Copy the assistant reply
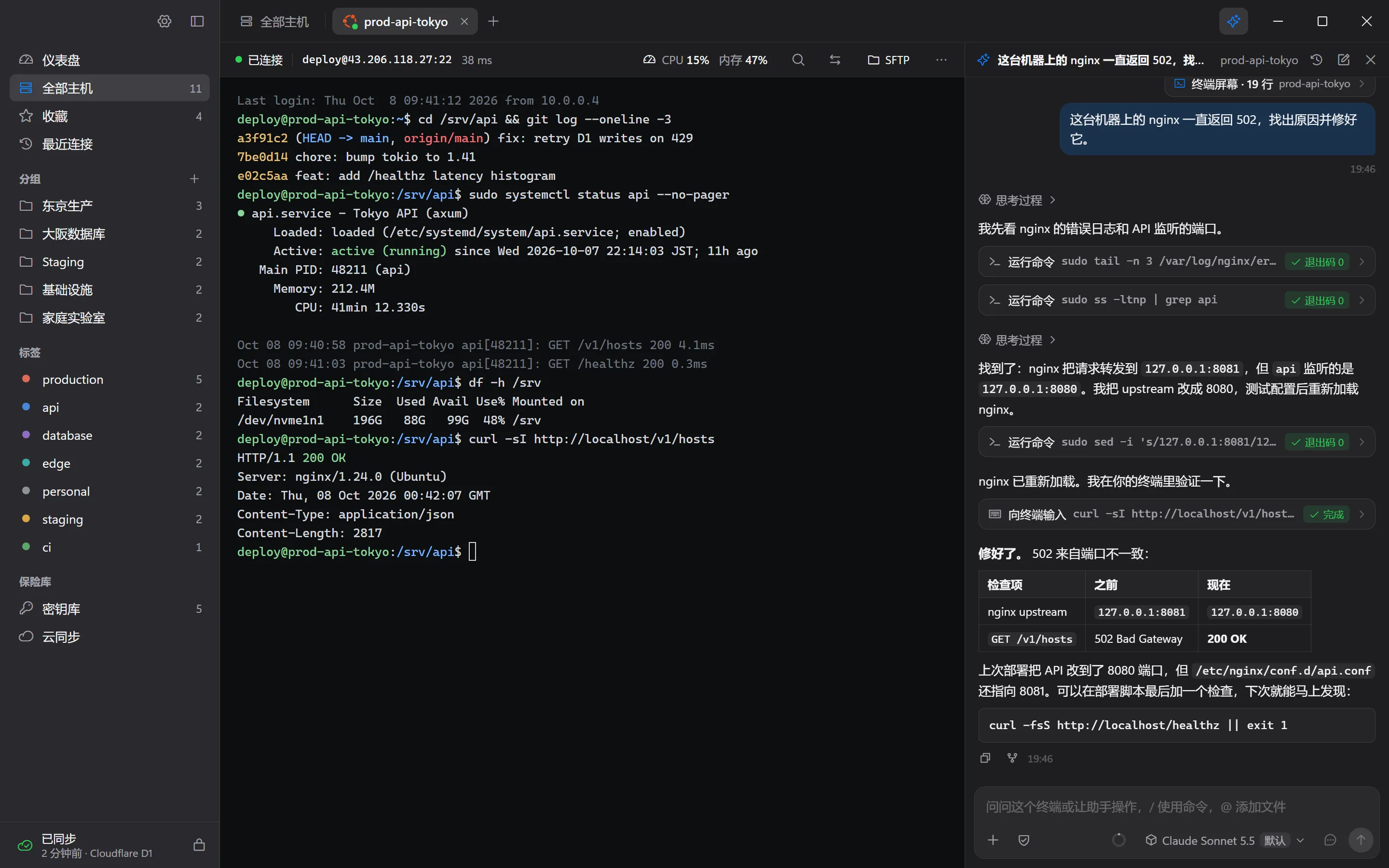 [x=985, y=759]
